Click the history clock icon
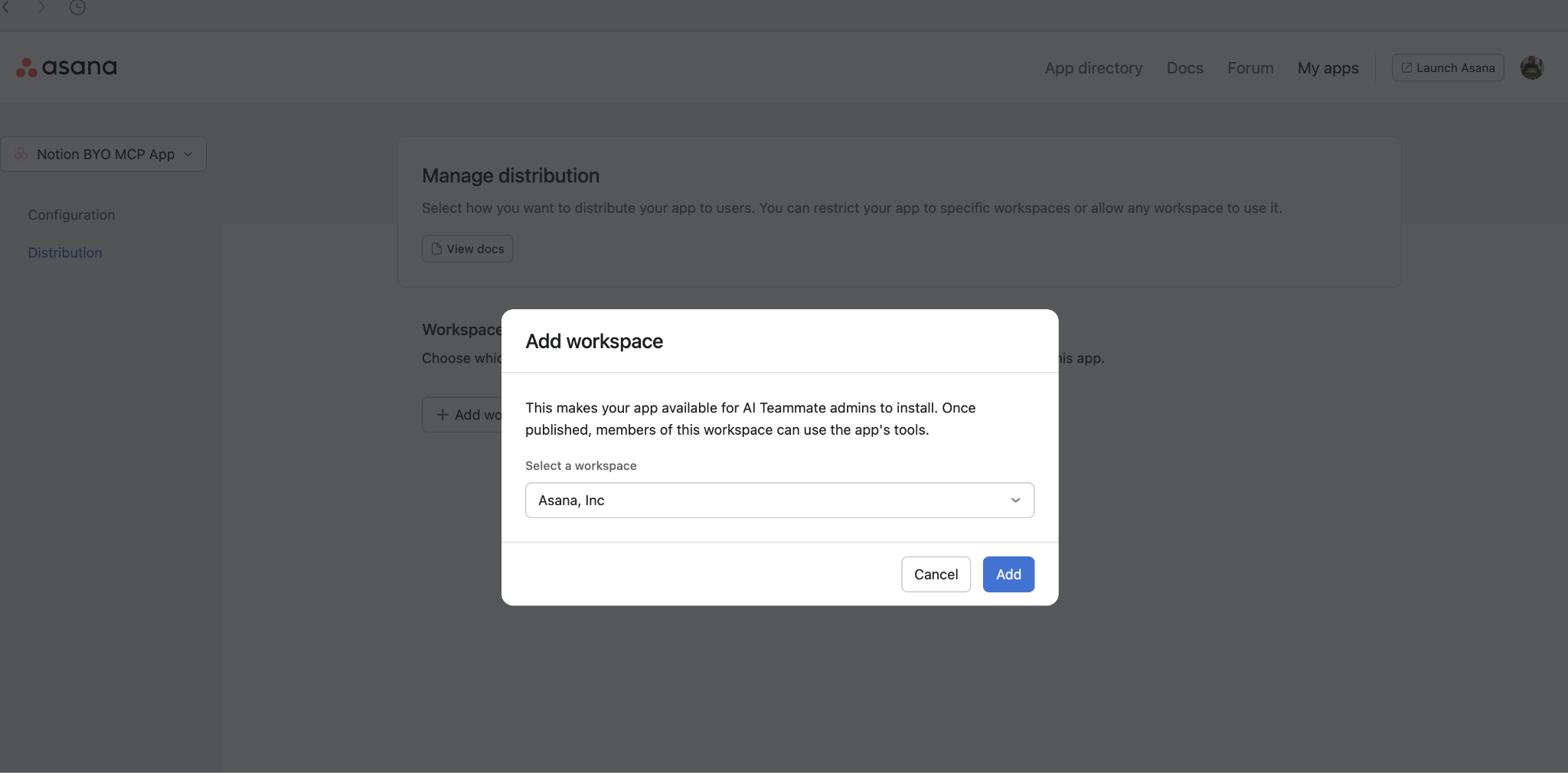Screen dimensions: 1568x773 (x=77, y=8)
